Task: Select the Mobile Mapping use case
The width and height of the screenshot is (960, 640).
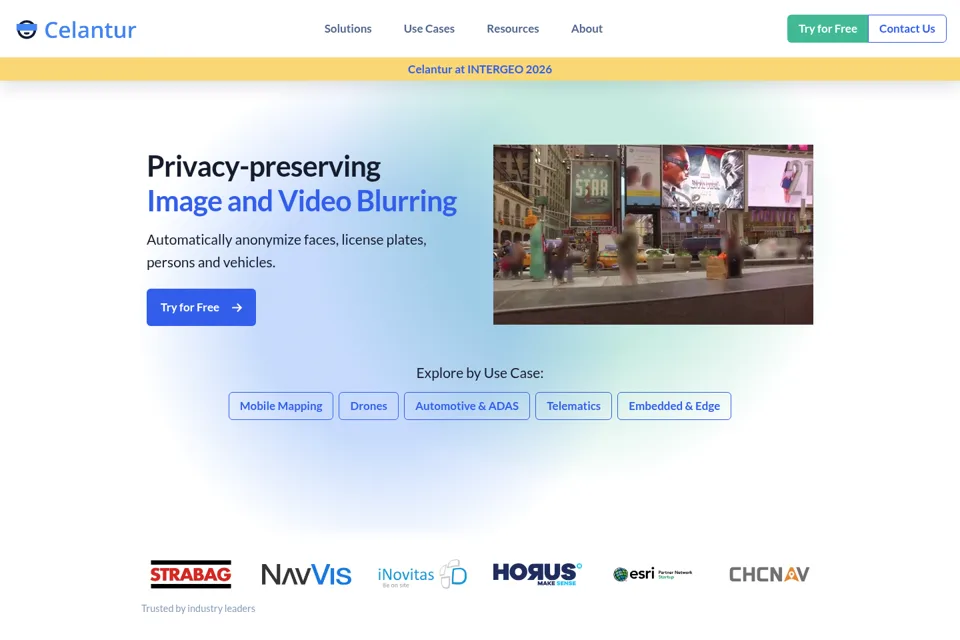Action: 281,406
